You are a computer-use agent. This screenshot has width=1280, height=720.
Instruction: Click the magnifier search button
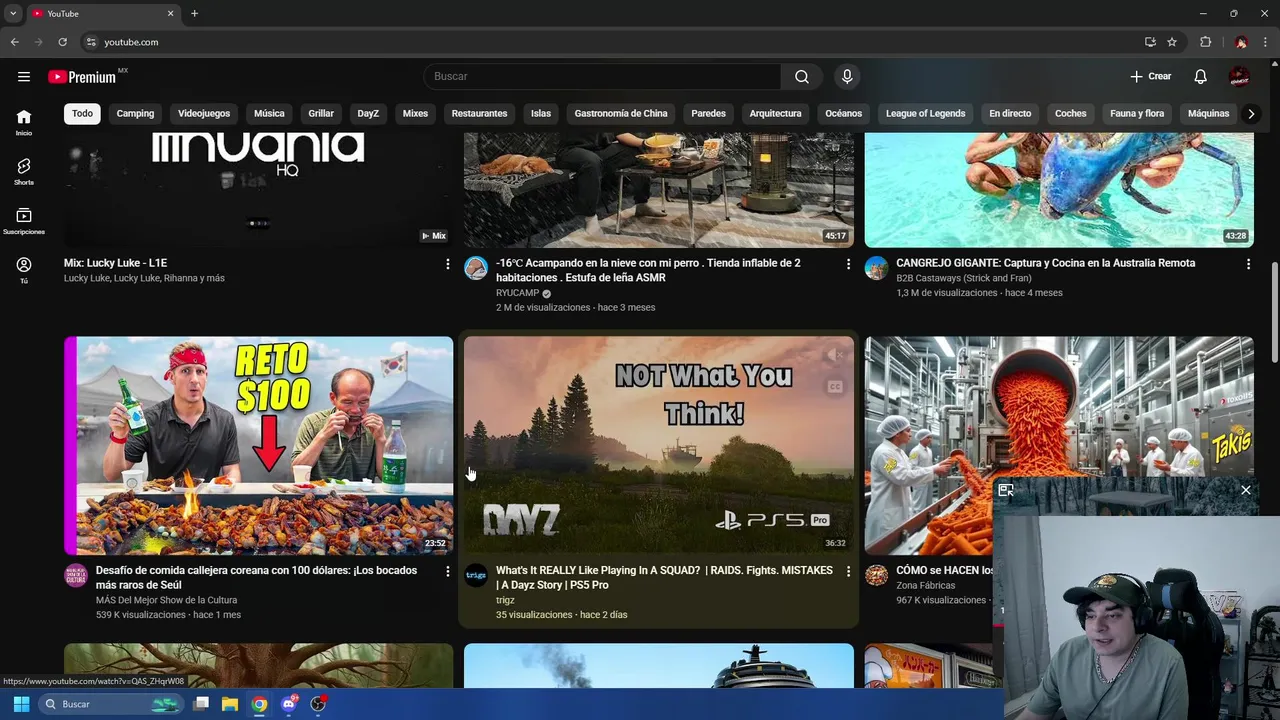click(x=802, y=76)
